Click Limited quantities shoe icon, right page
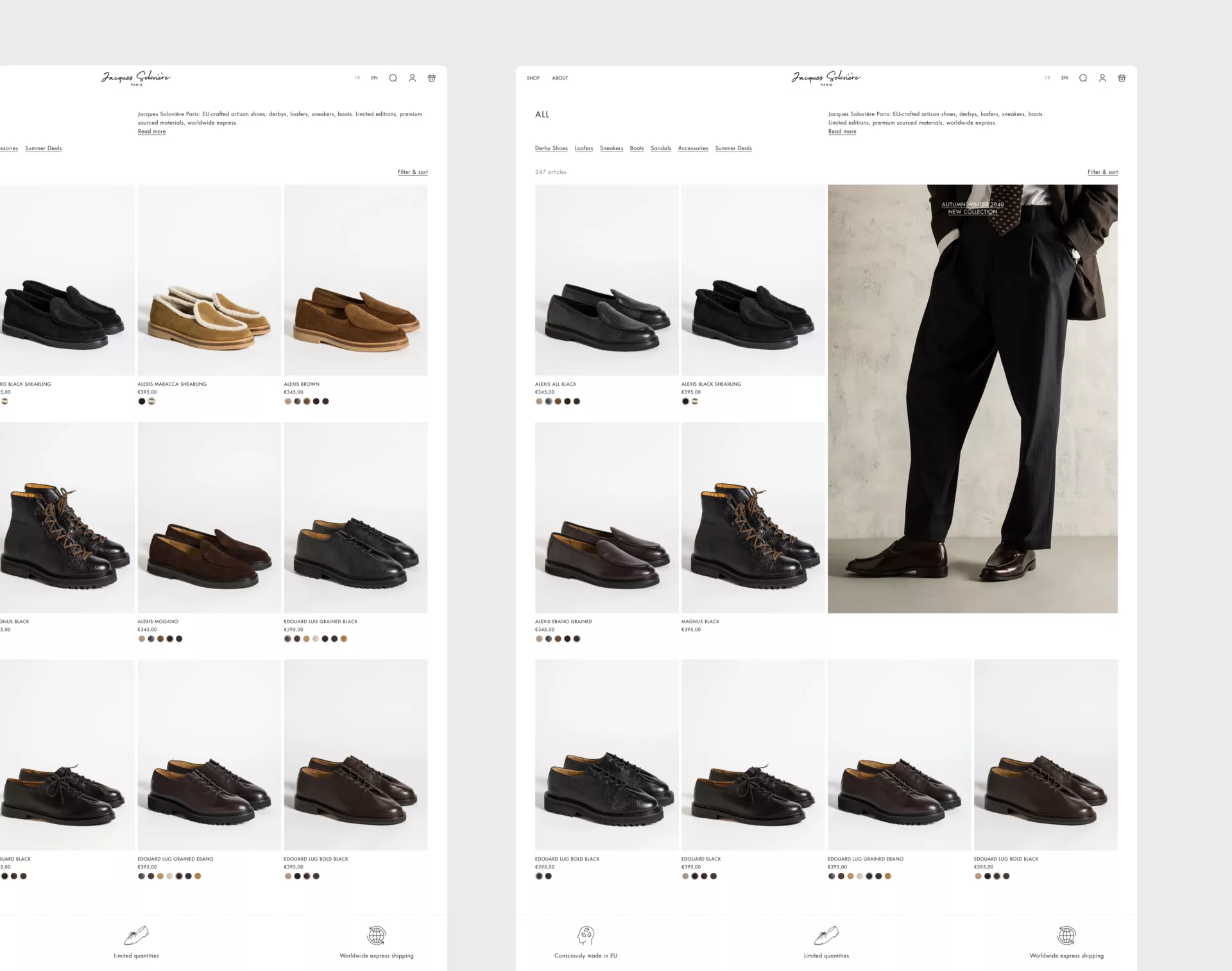The height and width of the screenshot is (971, 1232). [x=826, y=935]
